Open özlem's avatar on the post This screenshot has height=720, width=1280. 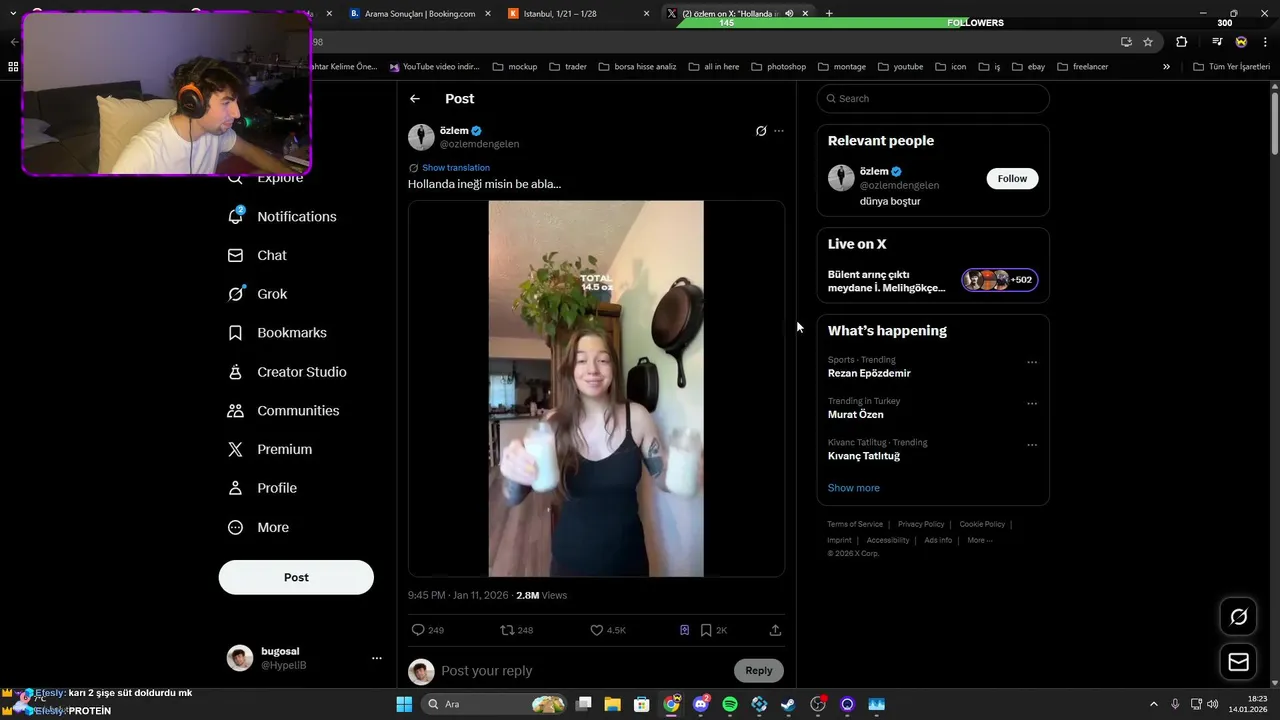(421, 137)
